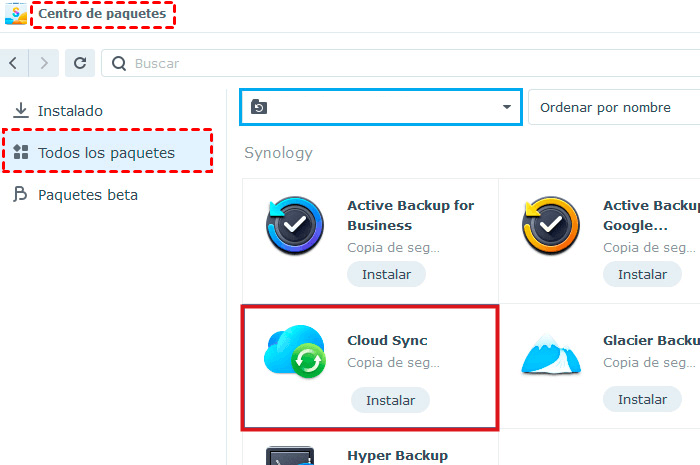Click Glacier Backup 'Copia de seg...' description
Screen dimensions: 700x465
(649, 362)
